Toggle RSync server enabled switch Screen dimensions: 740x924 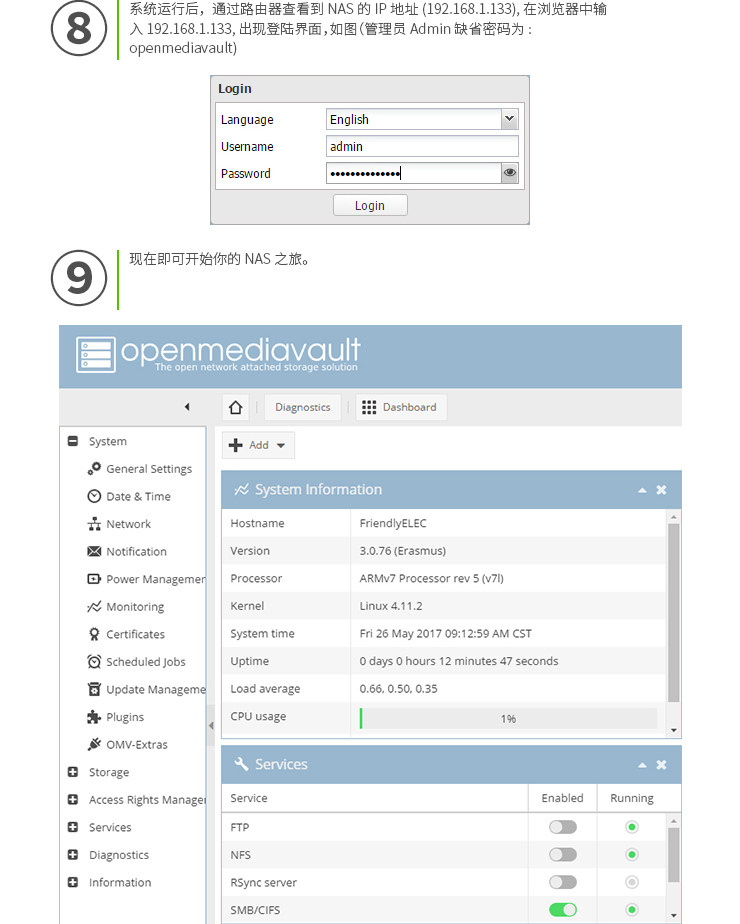[563, 882]
